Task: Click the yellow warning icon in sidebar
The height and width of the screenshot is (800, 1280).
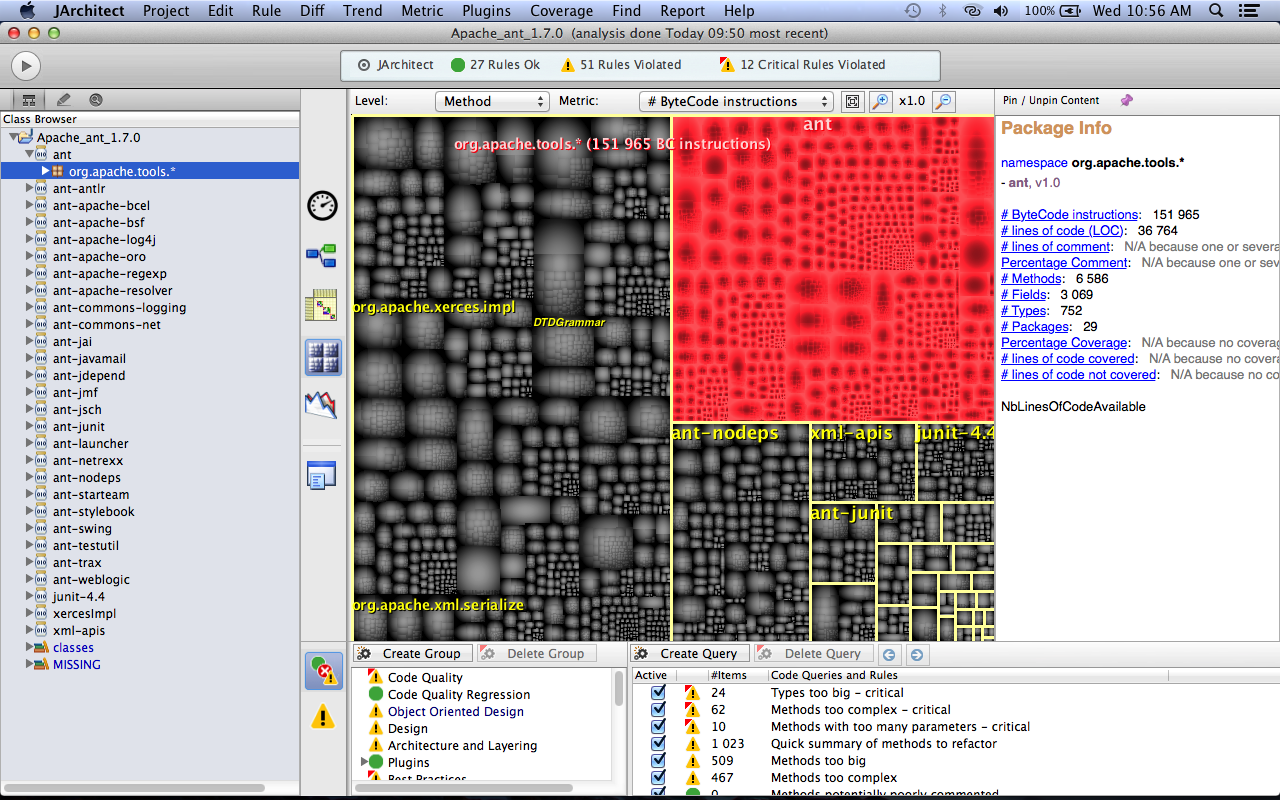Action: (322, 716)
